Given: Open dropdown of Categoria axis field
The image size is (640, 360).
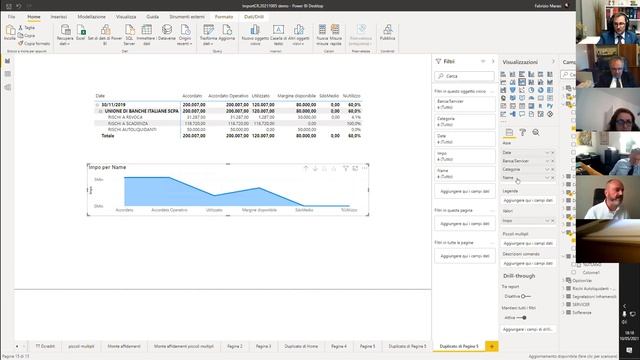Looking at the screenshot, I should pyautogui.click(x=547, y=169).
